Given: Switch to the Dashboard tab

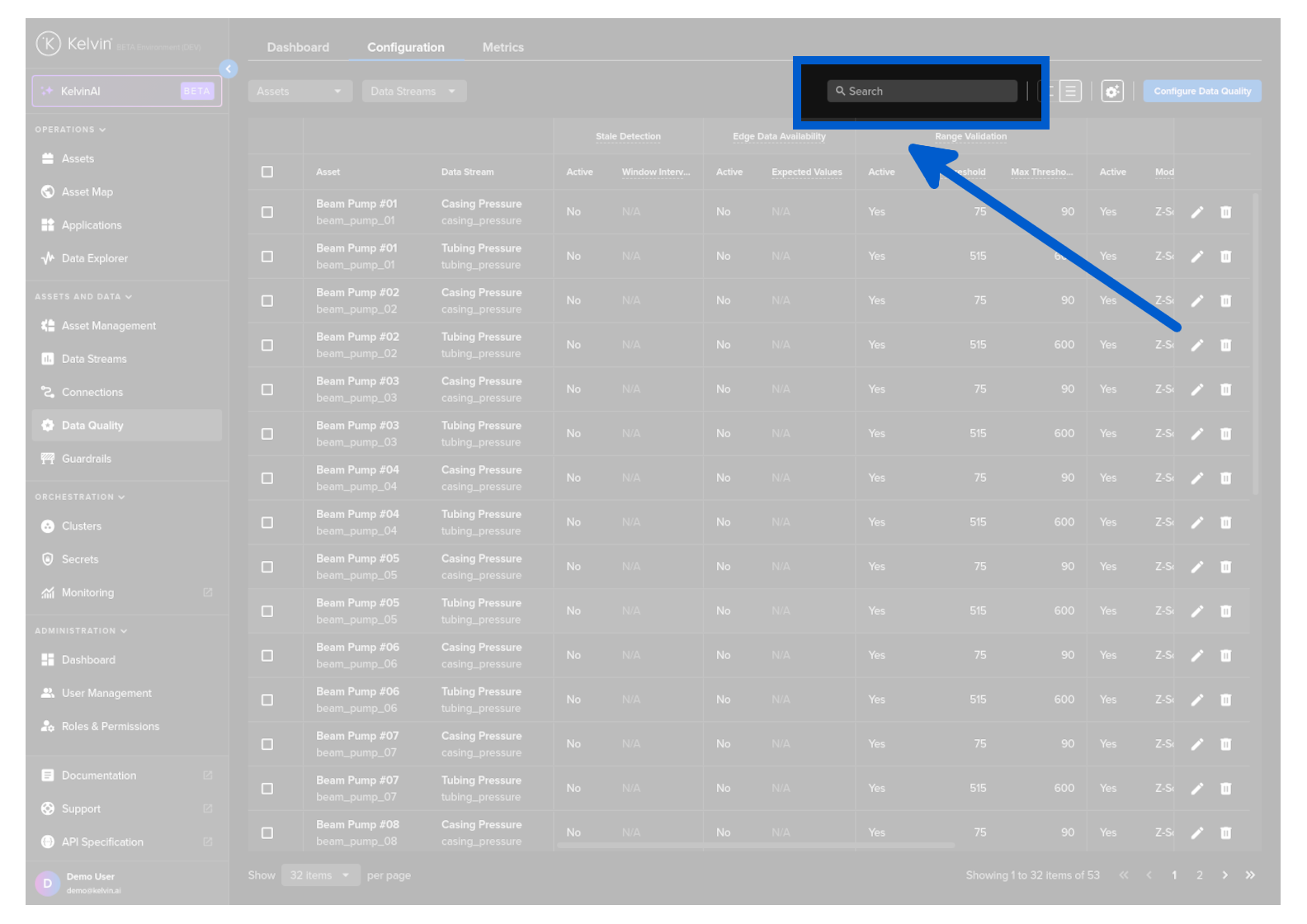Looking at the screenshot, I should pyautogui.click(x=298, y=48).
